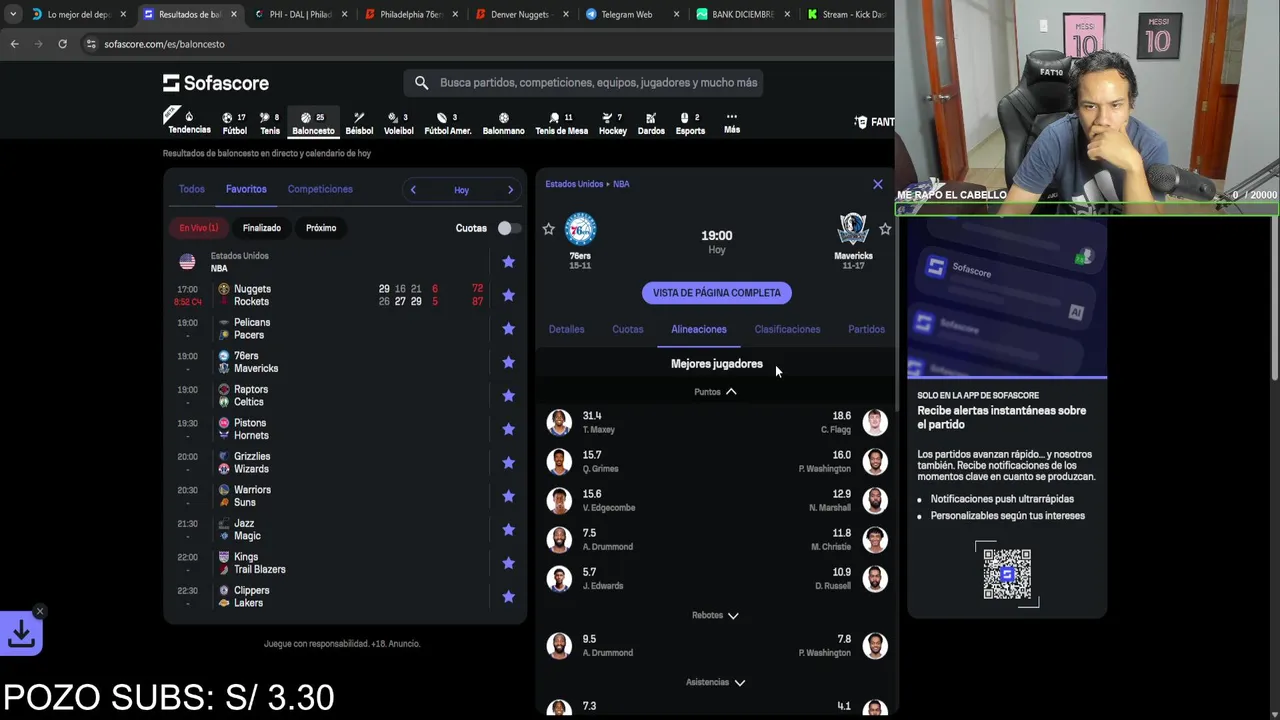Open the Tendencias icon
Image resolution: width=1280 pixels, height=720 pixels.
tap(189, 123)
